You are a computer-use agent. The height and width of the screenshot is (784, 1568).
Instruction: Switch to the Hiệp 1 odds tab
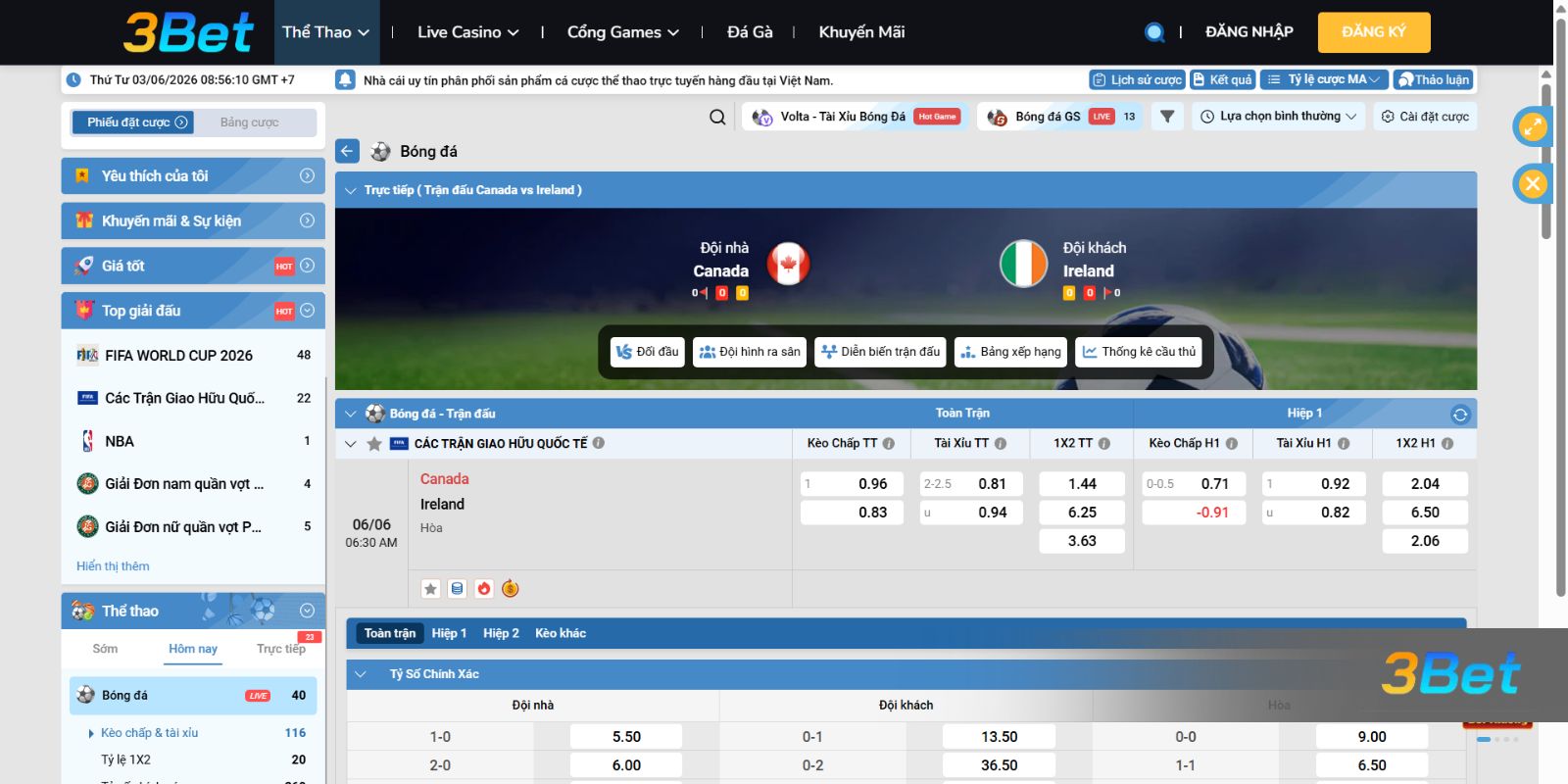[x=449, y=634]
